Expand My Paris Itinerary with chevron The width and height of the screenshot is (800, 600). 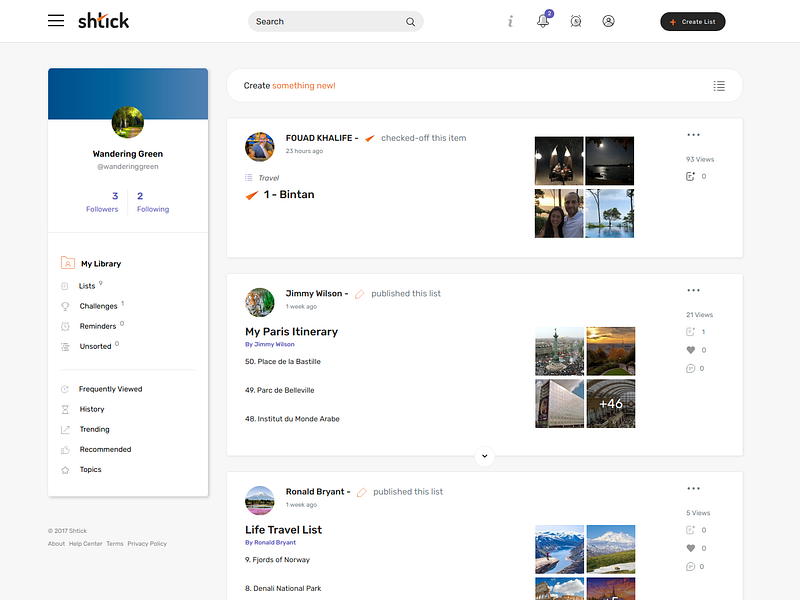[485, 456]
